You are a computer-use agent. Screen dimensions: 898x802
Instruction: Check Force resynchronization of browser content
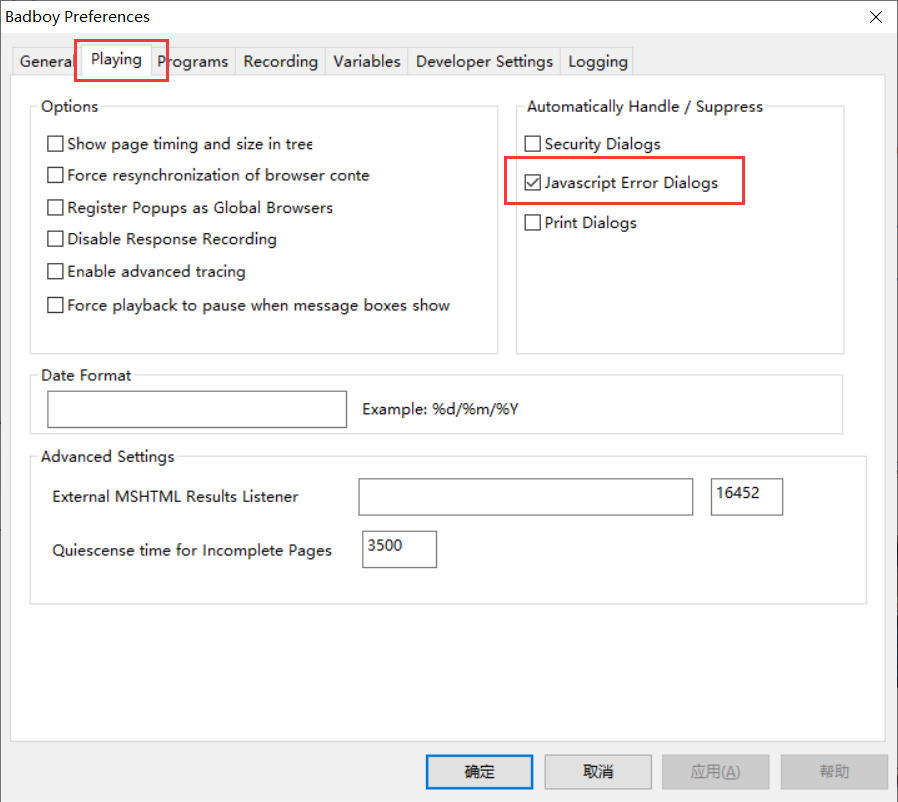(x=56, y=175)
